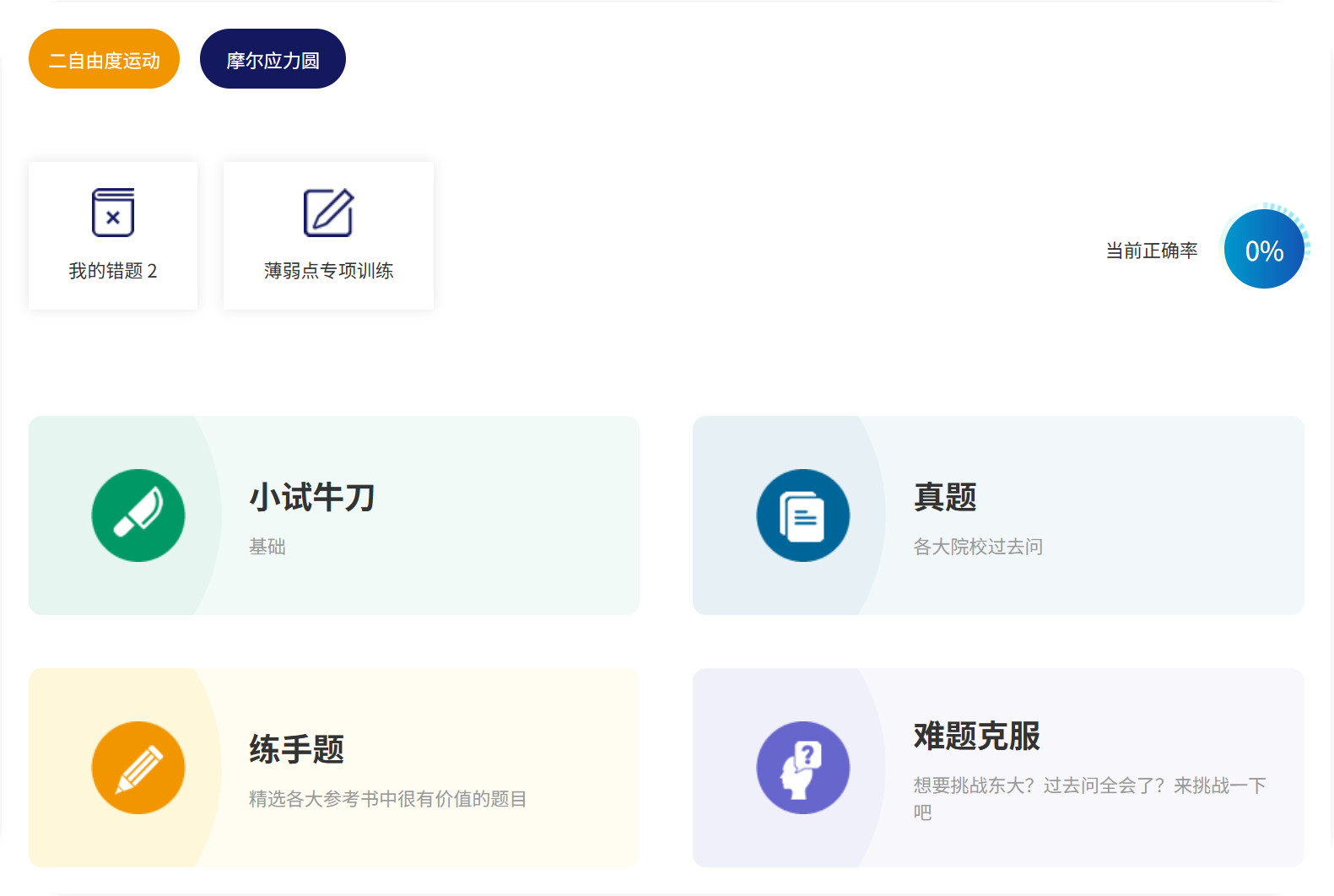
Task: Select the 二自由度运动 topic tab
Action: [x=104, y=59]
